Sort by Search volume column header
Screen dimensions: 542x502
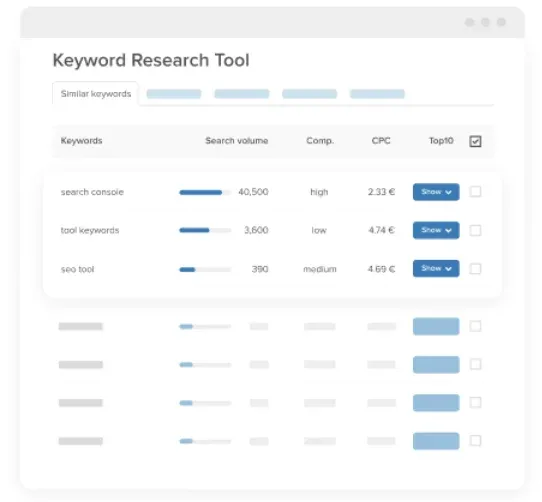[237, 141]
